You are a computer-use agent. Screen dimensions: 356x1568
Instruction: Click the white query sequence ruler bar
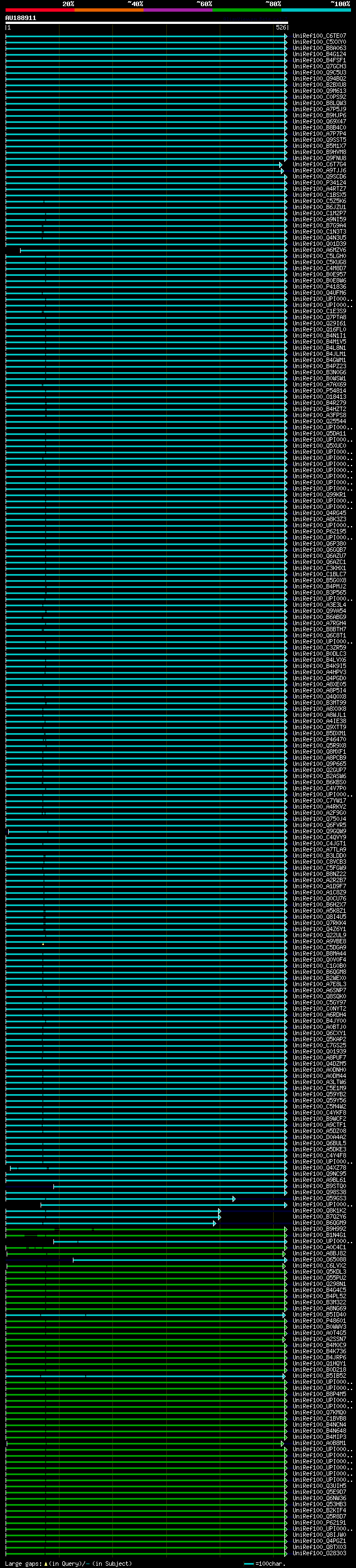tap(147, 22)
